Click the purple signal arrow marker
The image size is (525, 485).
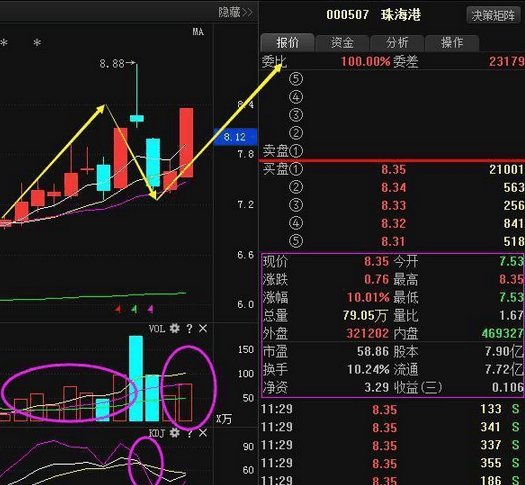pos(150,309)
